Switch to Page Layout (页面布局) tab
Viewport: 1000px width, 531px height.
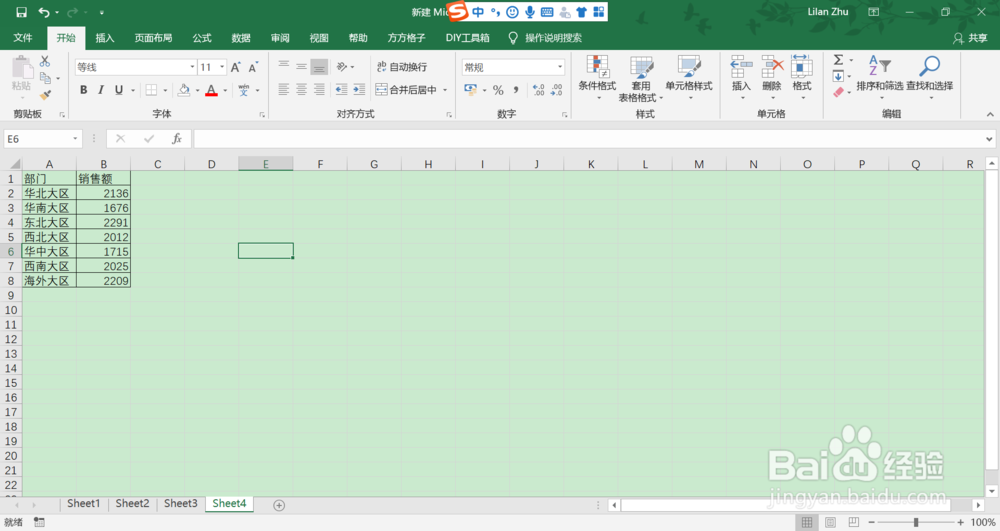(153, 38)
